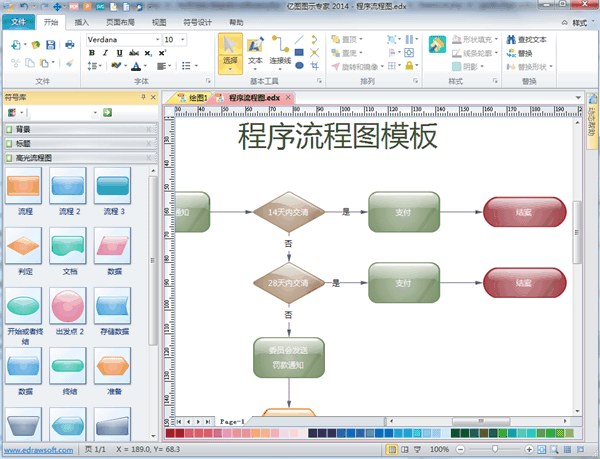Toggle the pin on the 符号库 panel
The height and width of the screenshot is (459, 600).
coord(143,97)
